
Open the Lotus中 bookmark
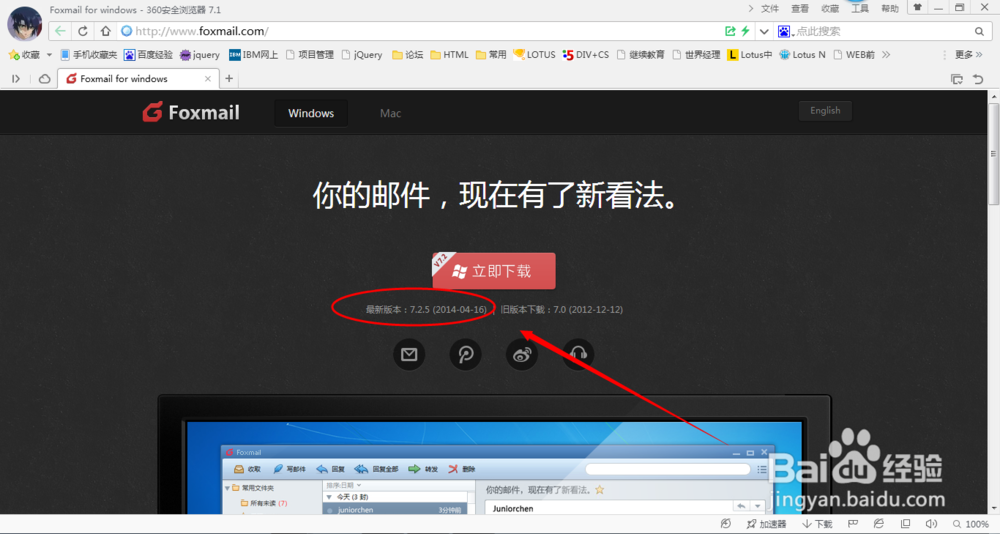749,55
